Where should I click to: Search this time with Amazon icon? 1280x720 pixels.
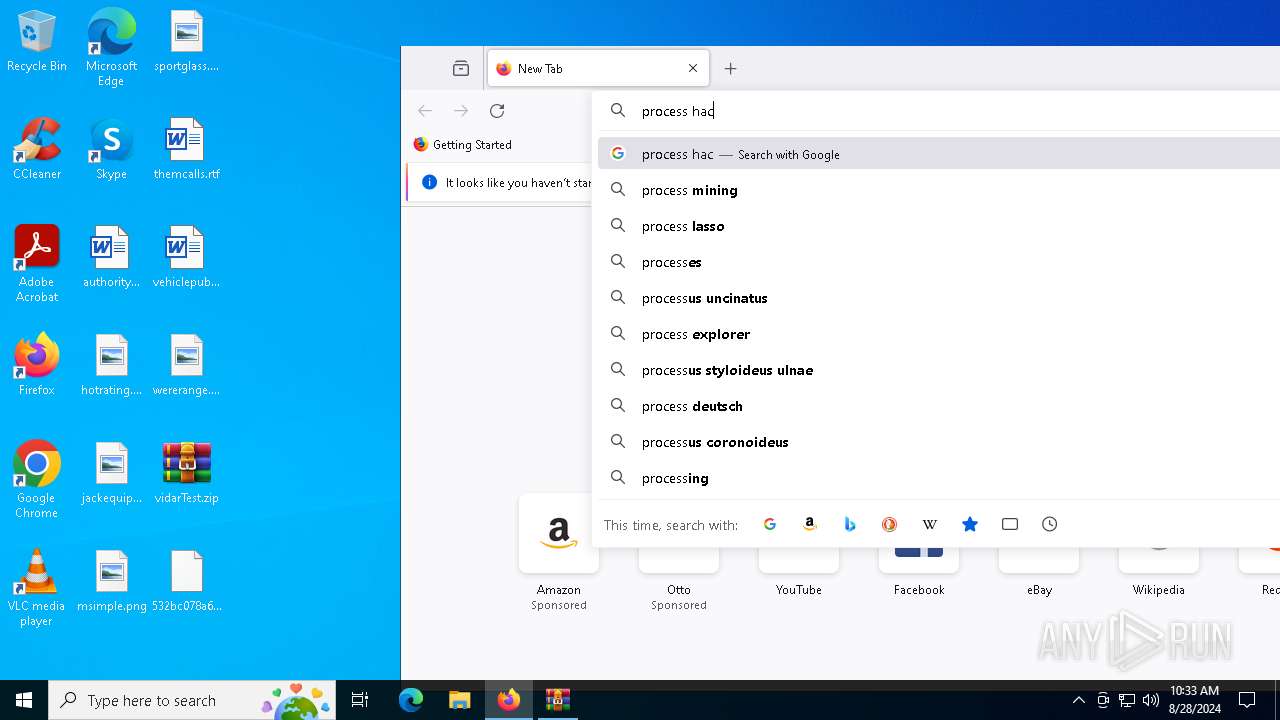[810, 524]
